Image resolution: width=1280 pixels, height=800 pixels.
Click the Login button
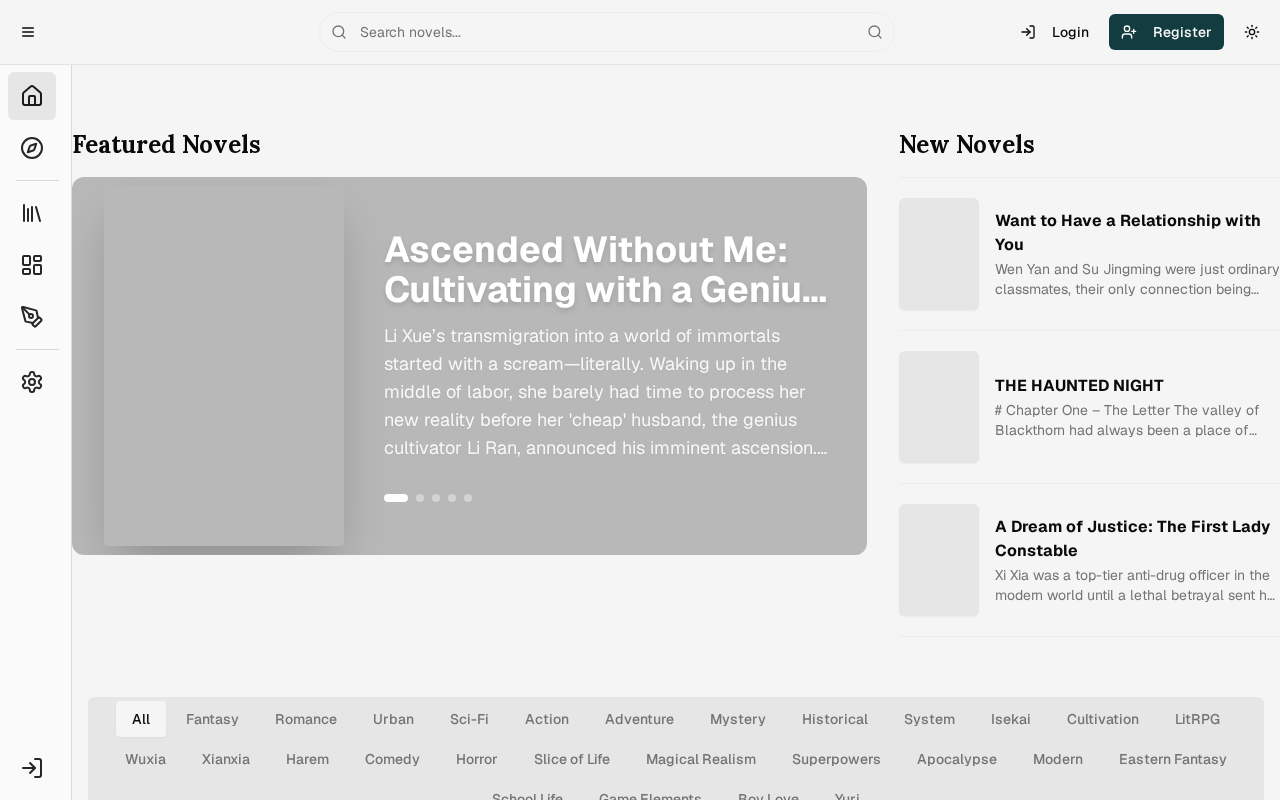coord(1055,32)
